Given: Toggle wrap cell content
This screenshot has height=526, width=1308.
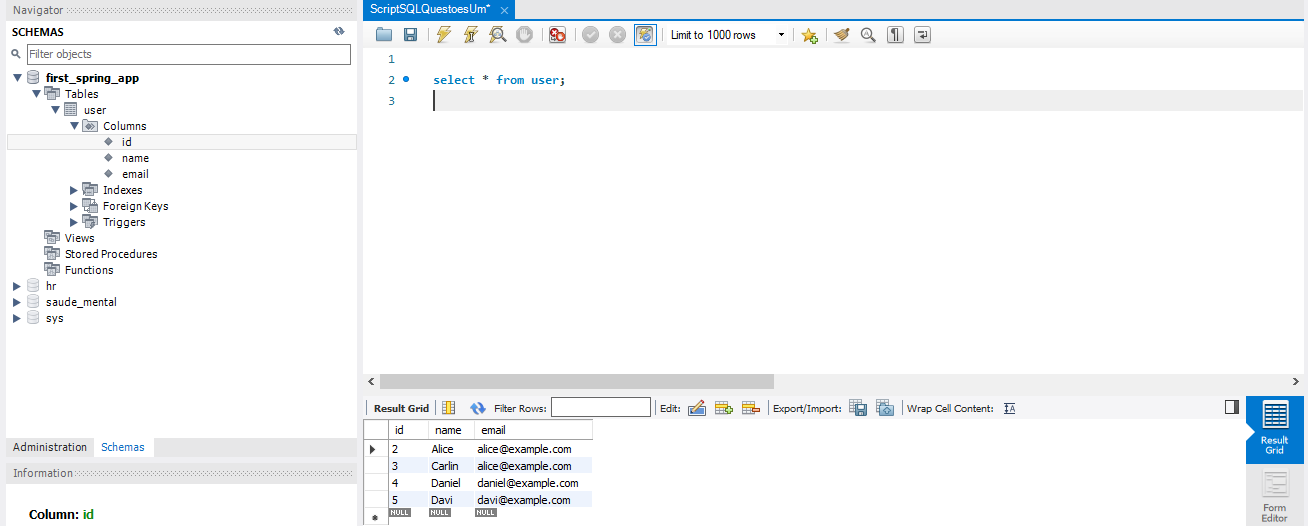Looking at the screenshot, I should 1010,408.
